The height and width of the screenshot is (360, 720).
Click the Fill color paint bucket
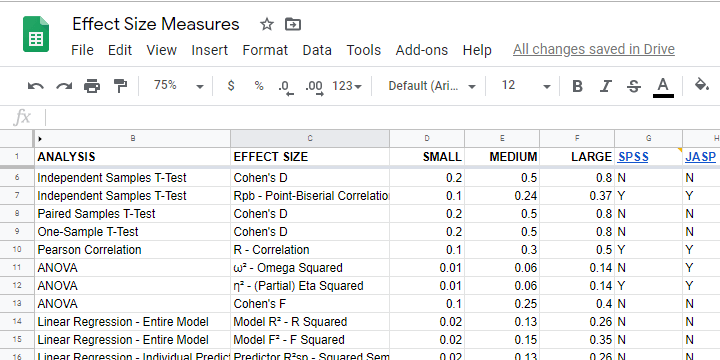tap(701, 85)
